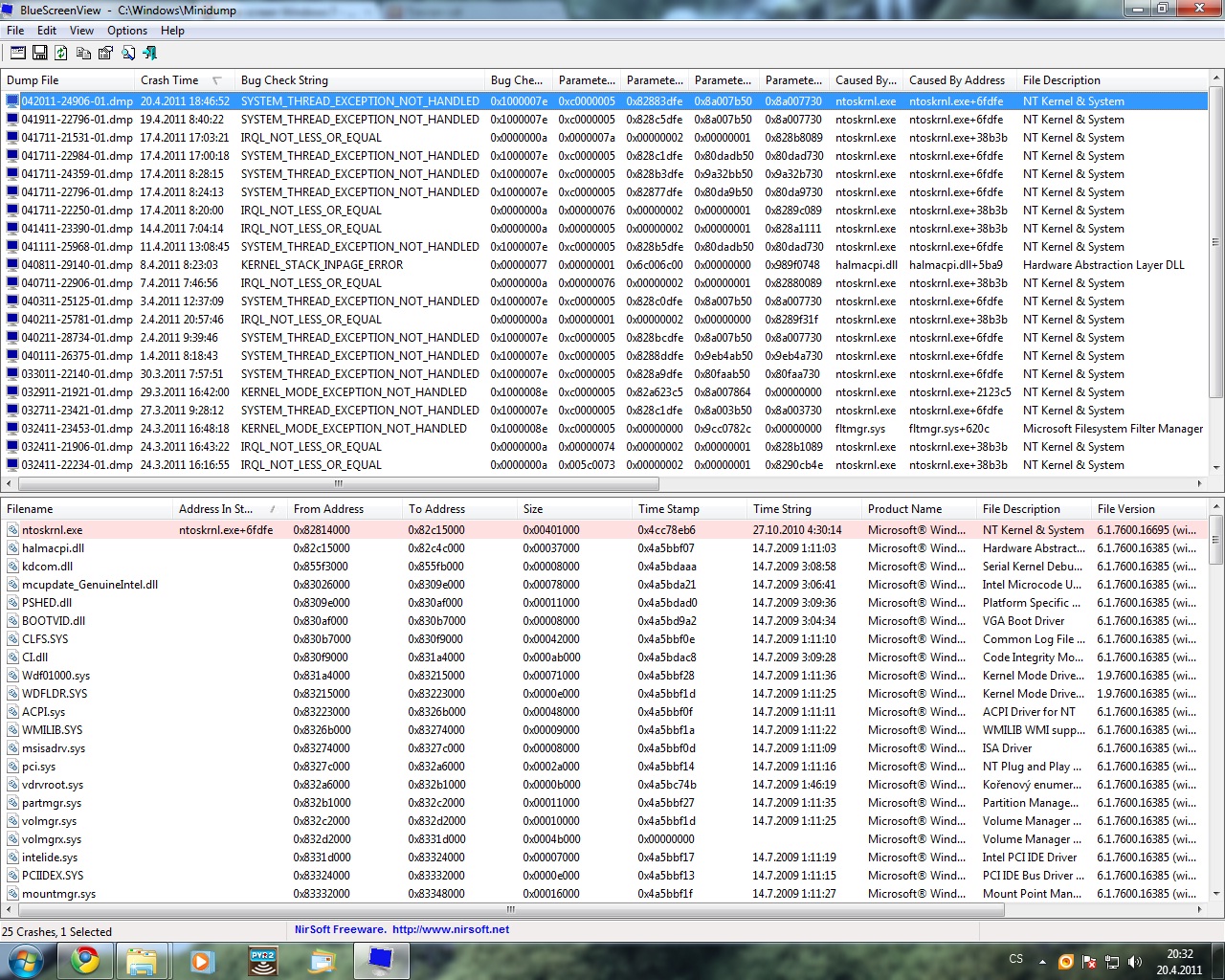Select the kdcom.dll driver row
1225x980 pixels.
(605, 567)
